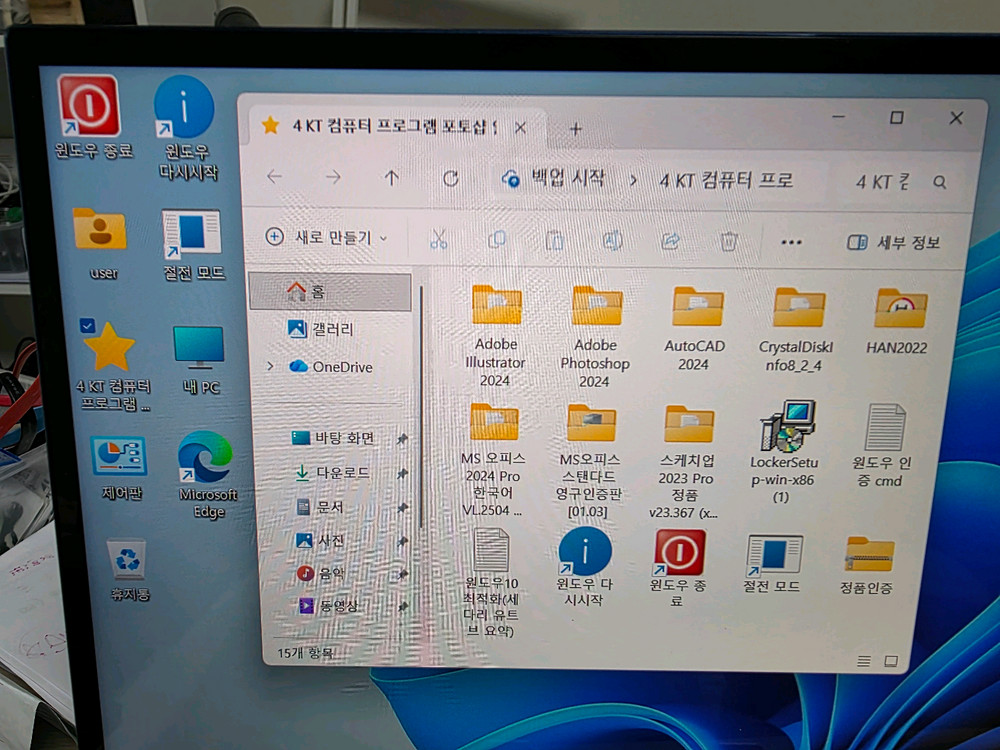Select the Delete trash icon in the toolbar
Viewport: 1000px width, 750px height.
pyautogui.click(x=729, y=242)
